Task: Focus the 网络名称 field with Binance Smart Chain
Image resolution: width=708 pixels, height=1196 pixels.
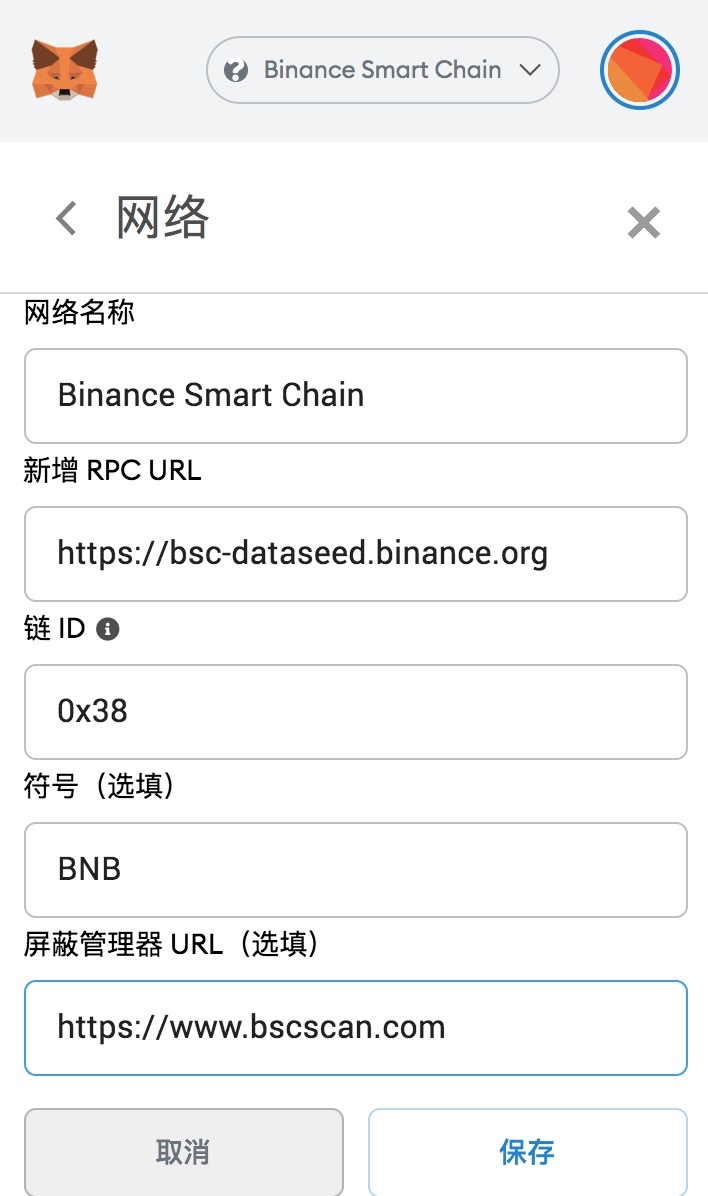Action: point(355,395)
